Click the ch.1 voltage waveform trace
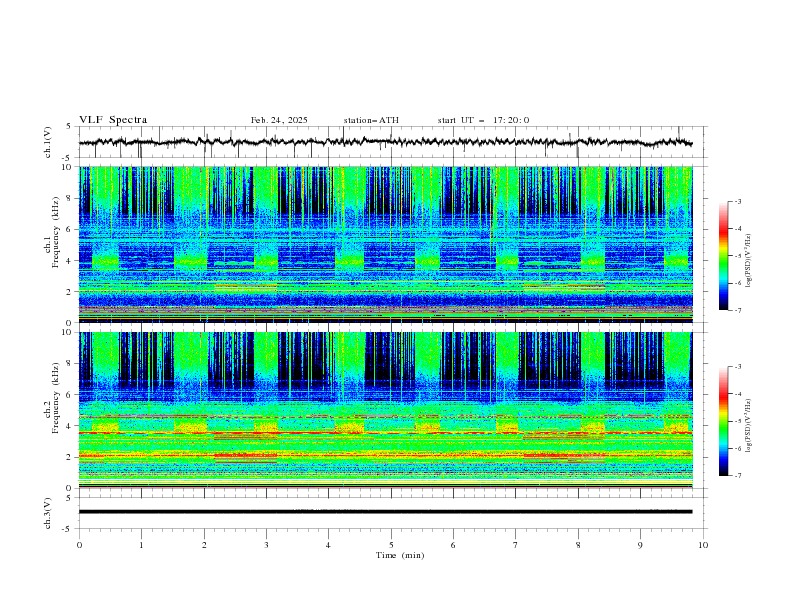792x612 pixels. 385,142
